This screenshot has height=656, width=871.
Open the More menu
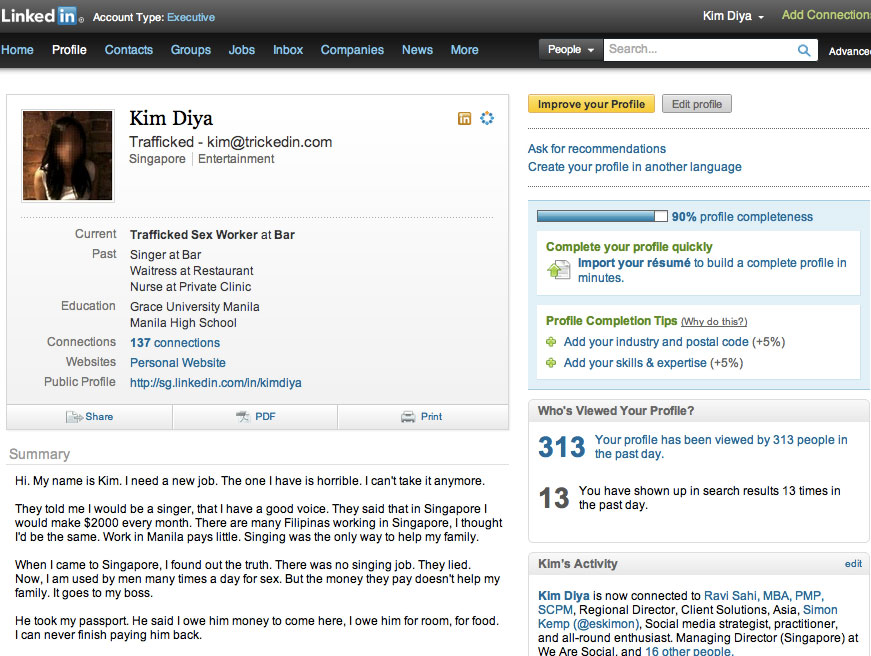coord(464,50)
